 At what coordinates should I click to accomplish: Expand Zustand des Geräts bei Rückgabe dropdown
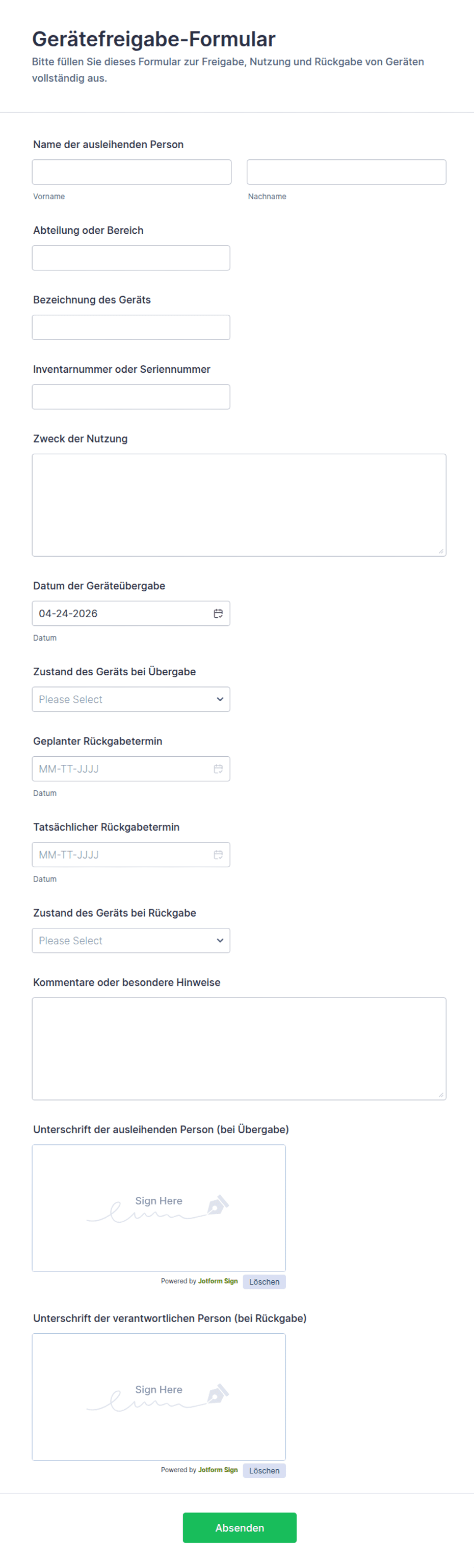[x=131, y=941]
